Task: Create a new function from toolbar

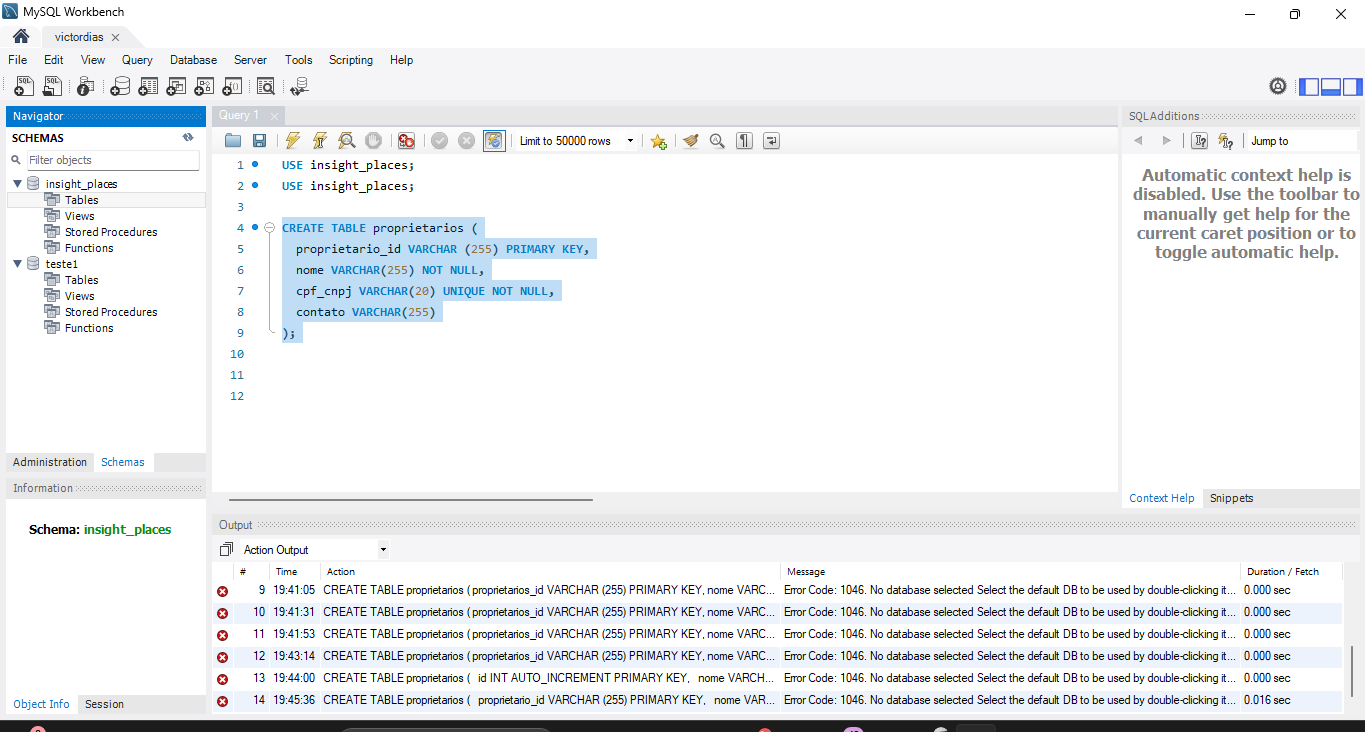Action: tap(232, 87)
